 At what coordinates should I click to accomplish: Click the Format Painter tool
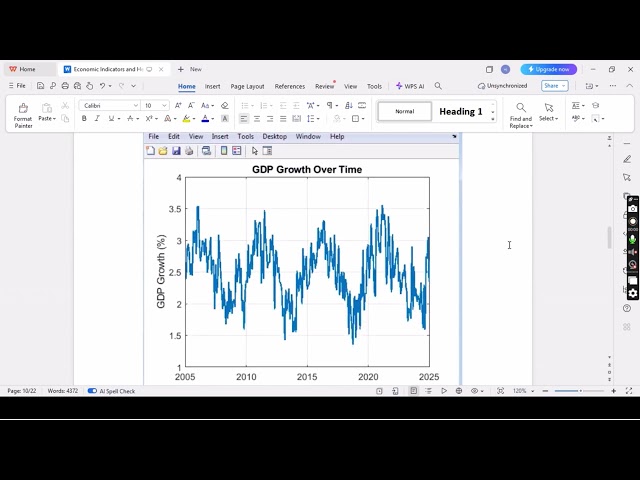point(23,115)
